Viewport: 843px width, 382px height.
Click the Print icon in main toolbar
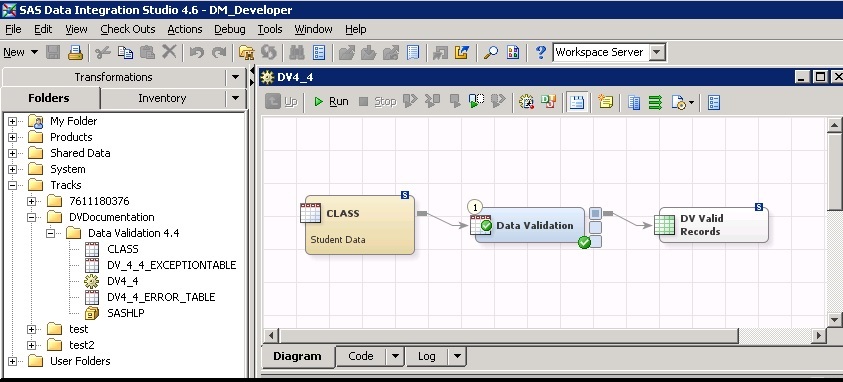pyautogui.click(x=75, y=52)
